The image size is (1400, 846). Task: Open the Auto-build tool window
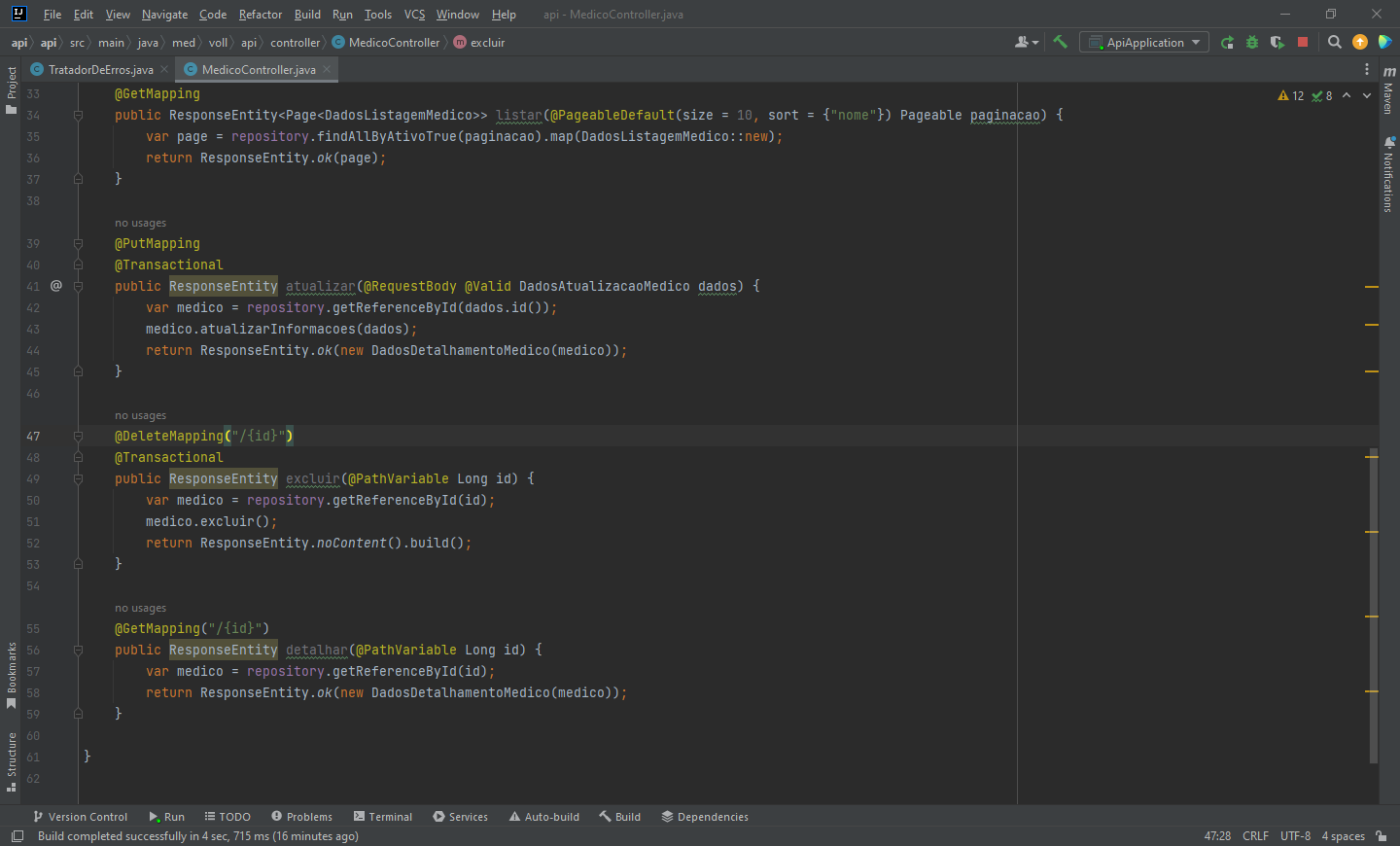543,817
